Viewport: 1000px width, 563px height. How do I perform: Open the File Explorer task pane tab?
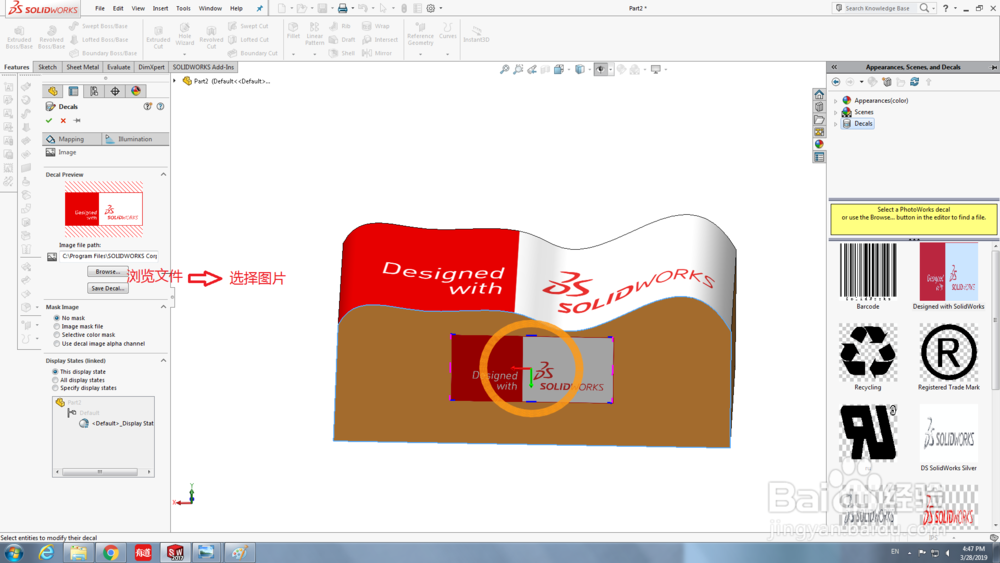pyautogui.click(x=819, y=119)
